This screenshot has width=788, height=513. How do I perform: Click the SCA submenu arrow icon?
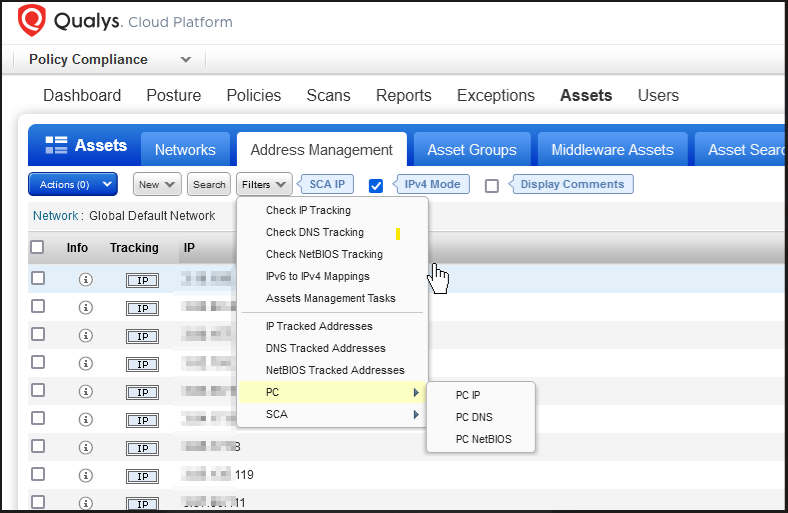416,414
